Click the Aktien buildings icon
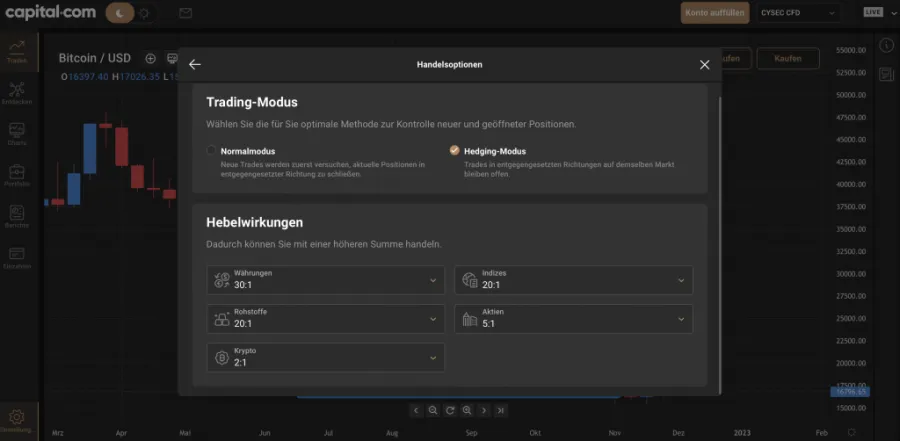Screen dimensions: 900x441 (470, 320)
